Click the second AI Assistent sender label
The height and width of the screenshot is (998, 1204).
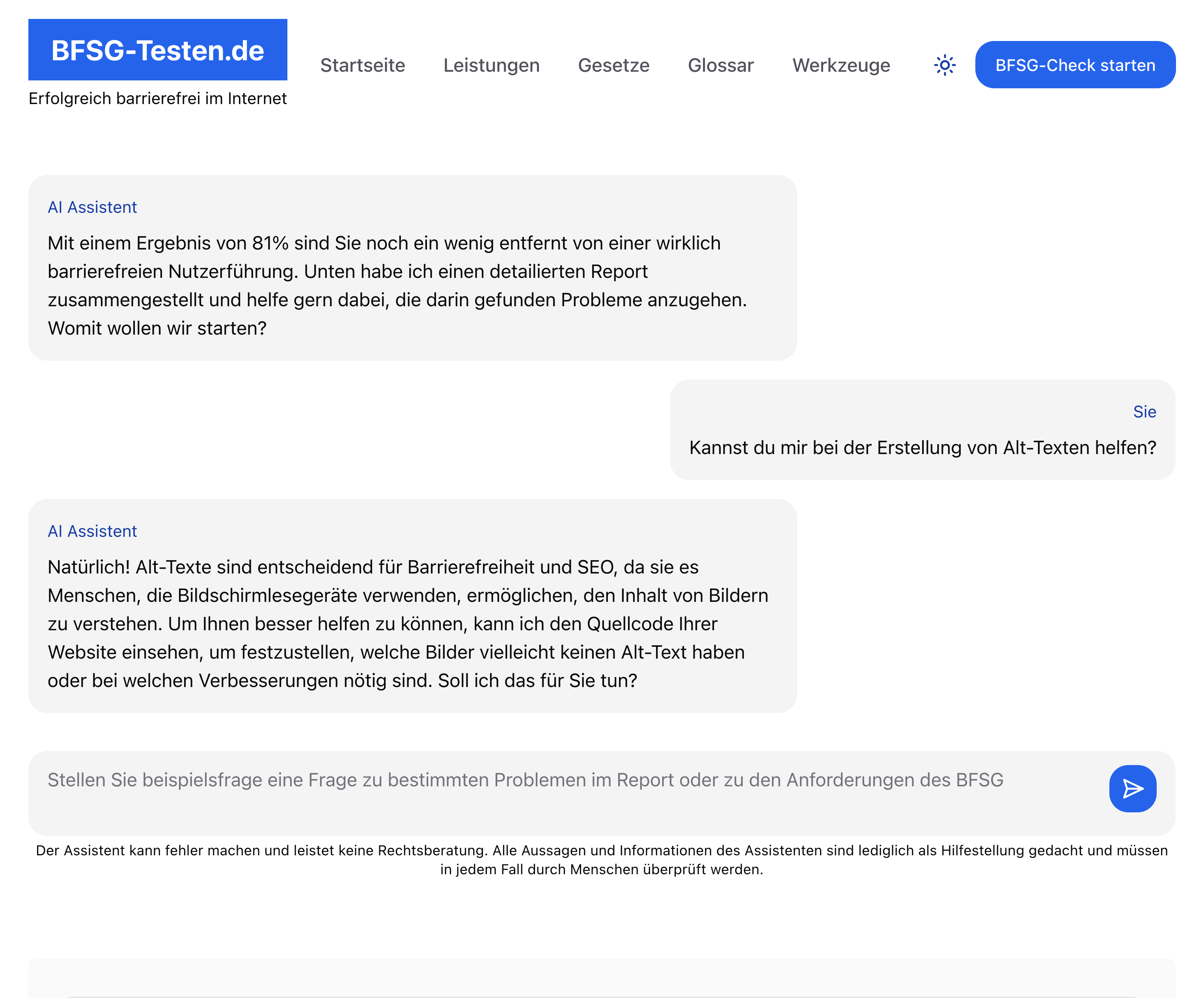coord(92,531)
